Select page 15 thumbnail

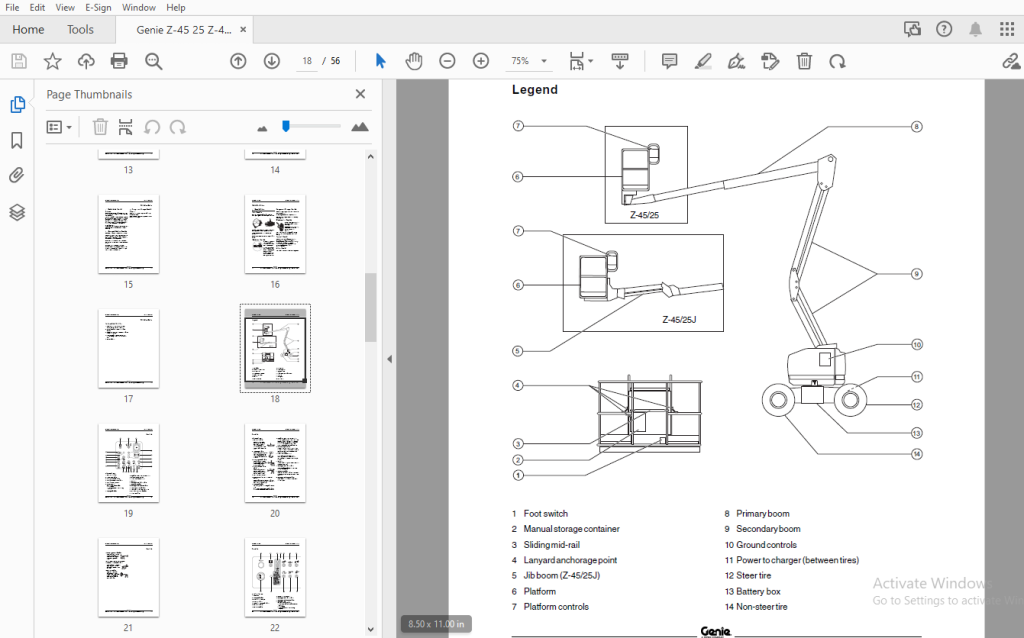pyautogui.click(x=129, y=234)
